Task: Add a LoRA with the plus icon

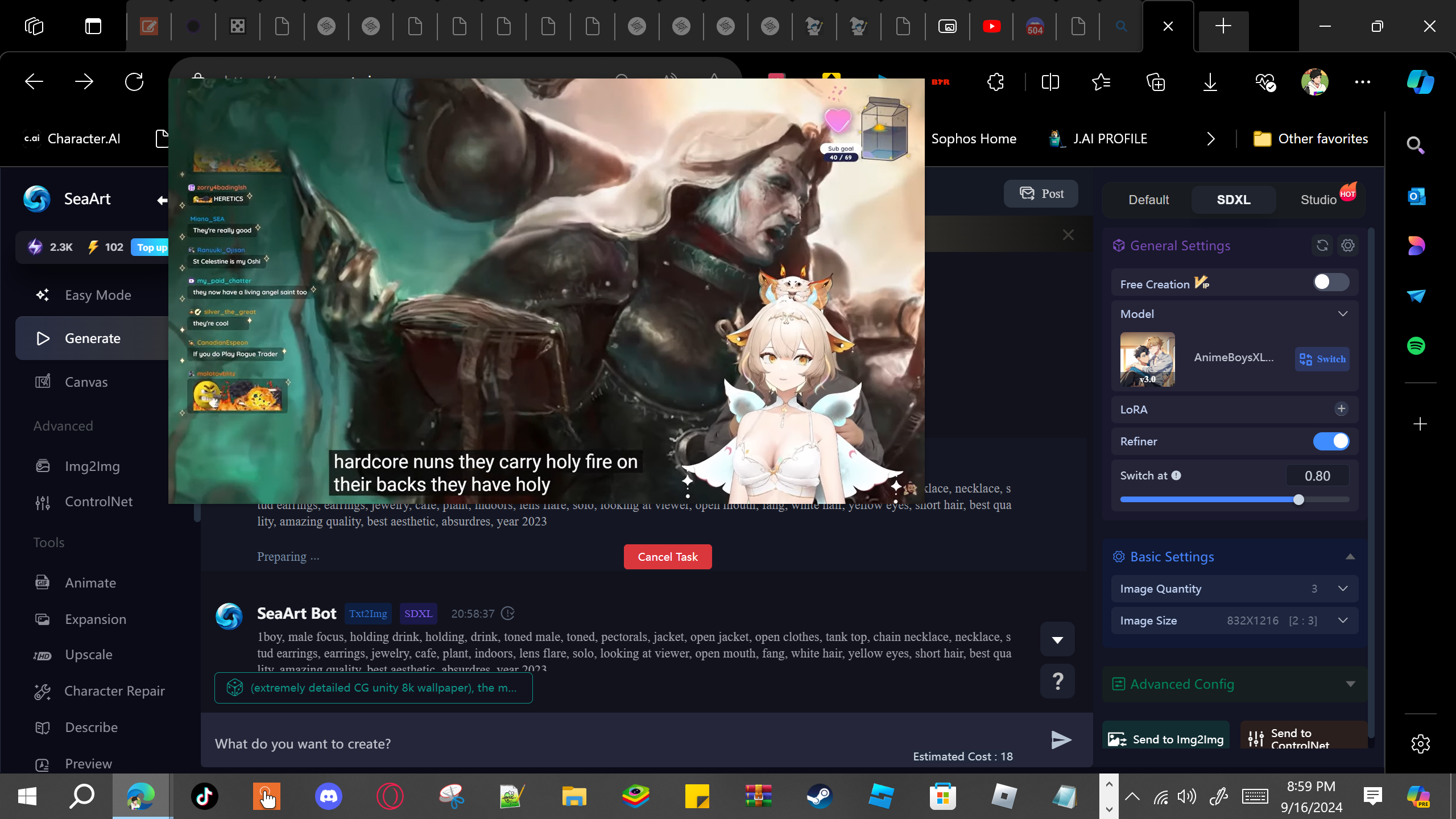Action: (x=1342, y=409)
